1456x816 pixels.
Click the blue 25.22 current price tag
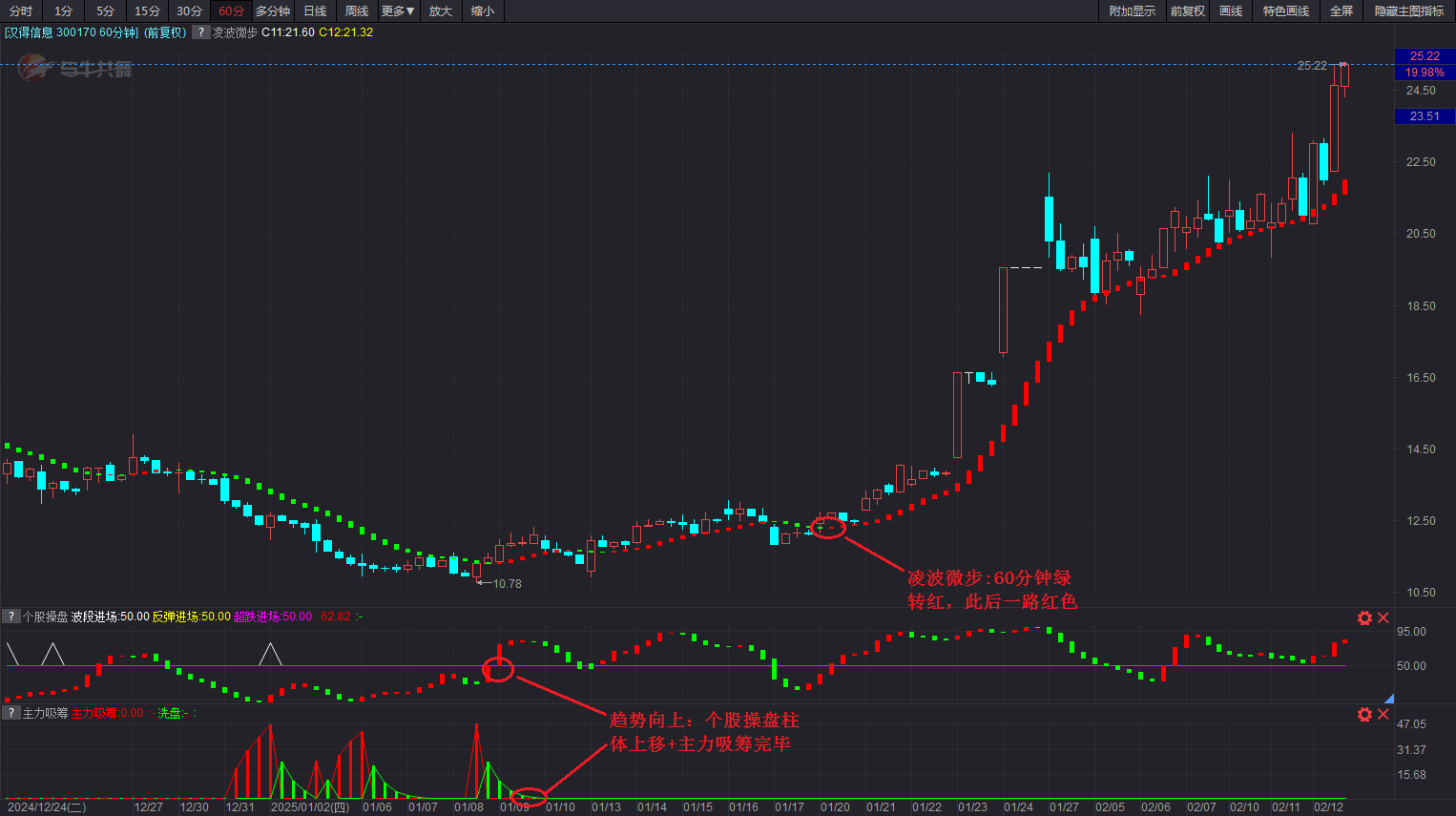tap(1425, 56)
